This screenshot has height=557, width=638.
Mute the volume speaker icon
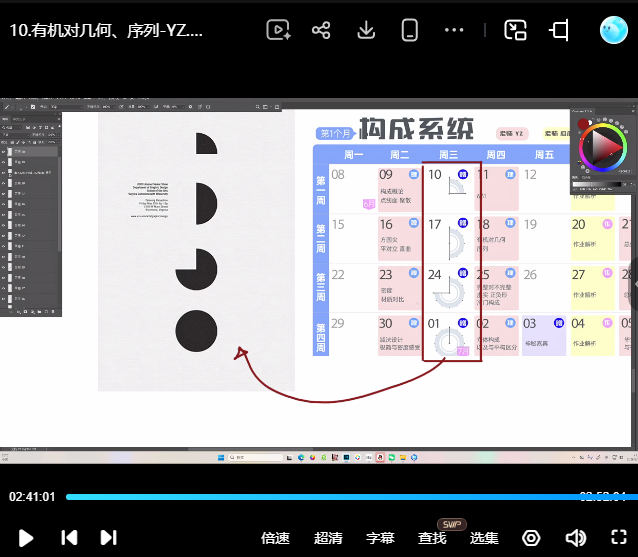click(576, 538)
